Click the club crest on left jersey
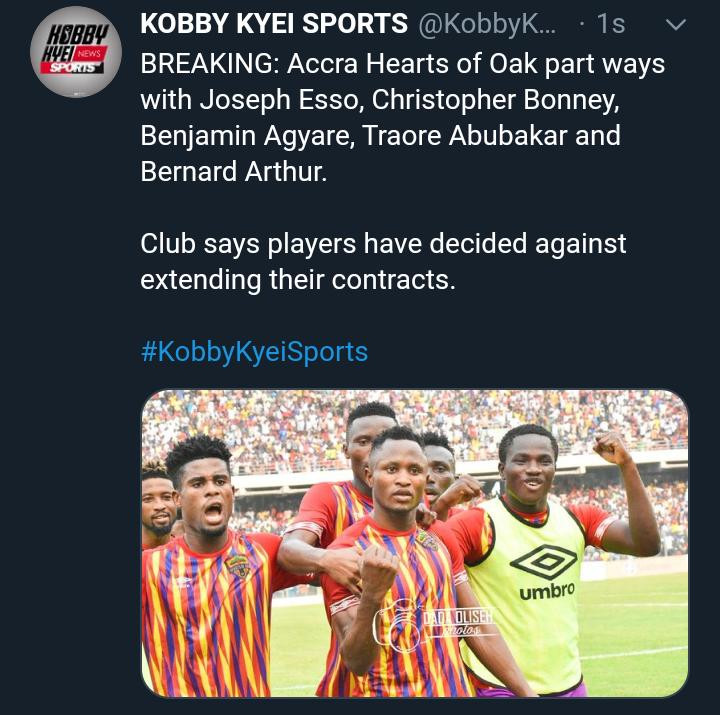This screenshot has width=720, height=715. [238, 567]
